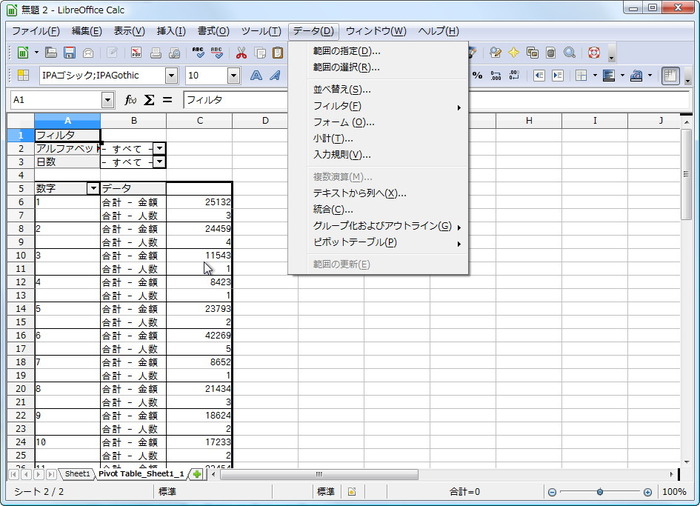Click the Save document icon in toolbar
This screenshot has width=700, height=506.
(70, 53)
